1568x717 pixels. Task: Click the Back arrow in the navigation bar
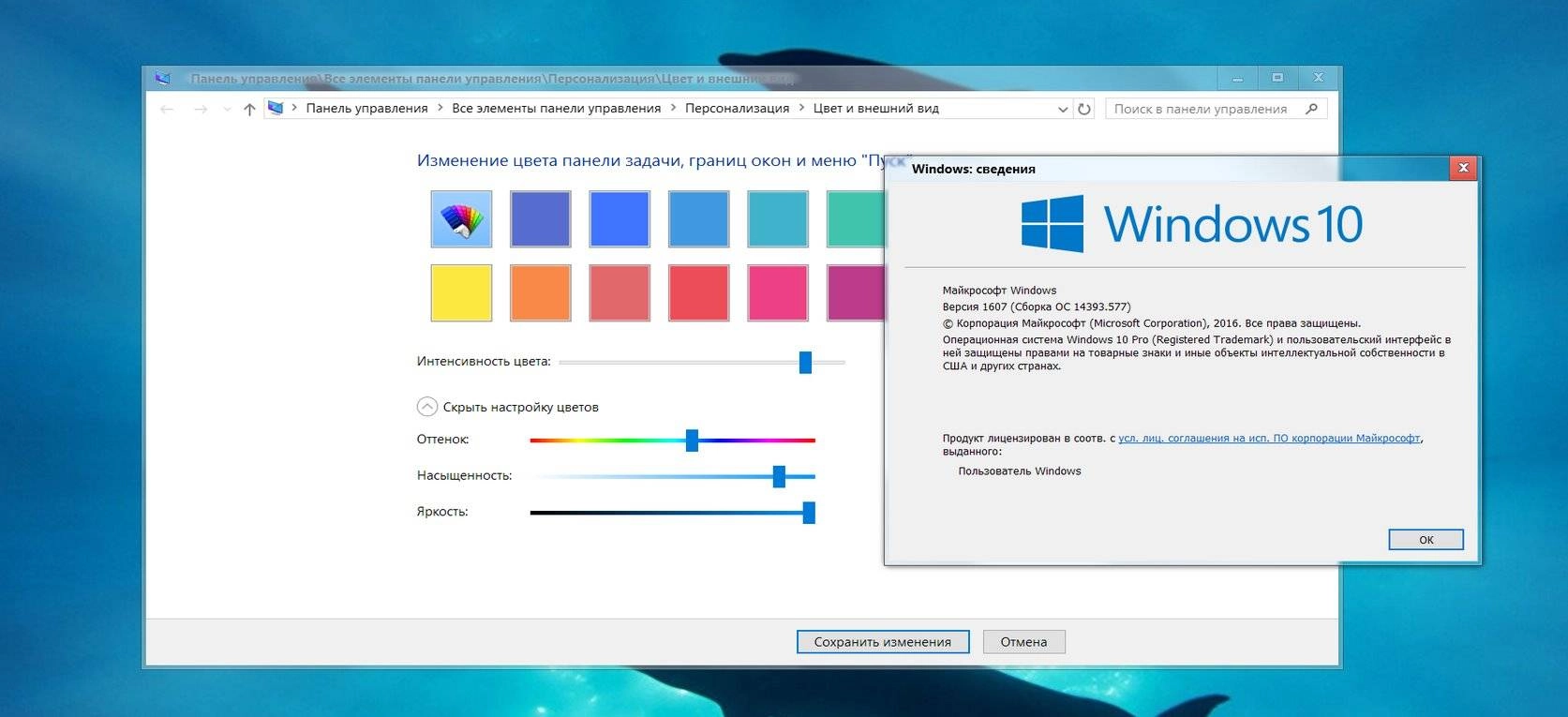tap(167, 110)
